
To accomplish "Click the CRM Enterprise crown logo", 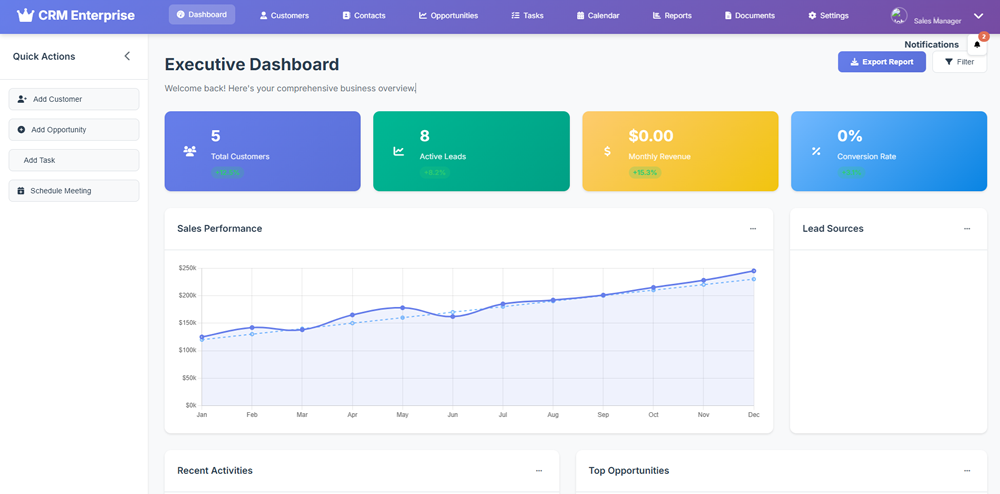I will pos(25,16).
